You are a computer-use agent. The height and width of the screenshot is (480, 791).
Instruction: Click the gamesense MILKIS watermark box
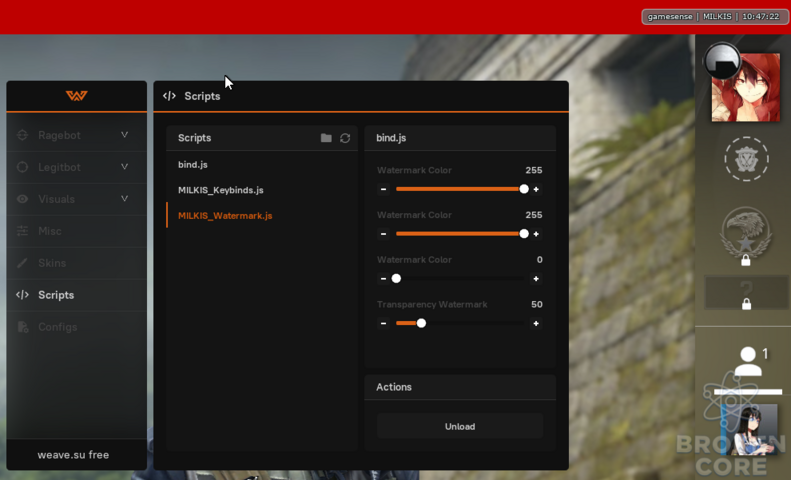coord(714,17)
